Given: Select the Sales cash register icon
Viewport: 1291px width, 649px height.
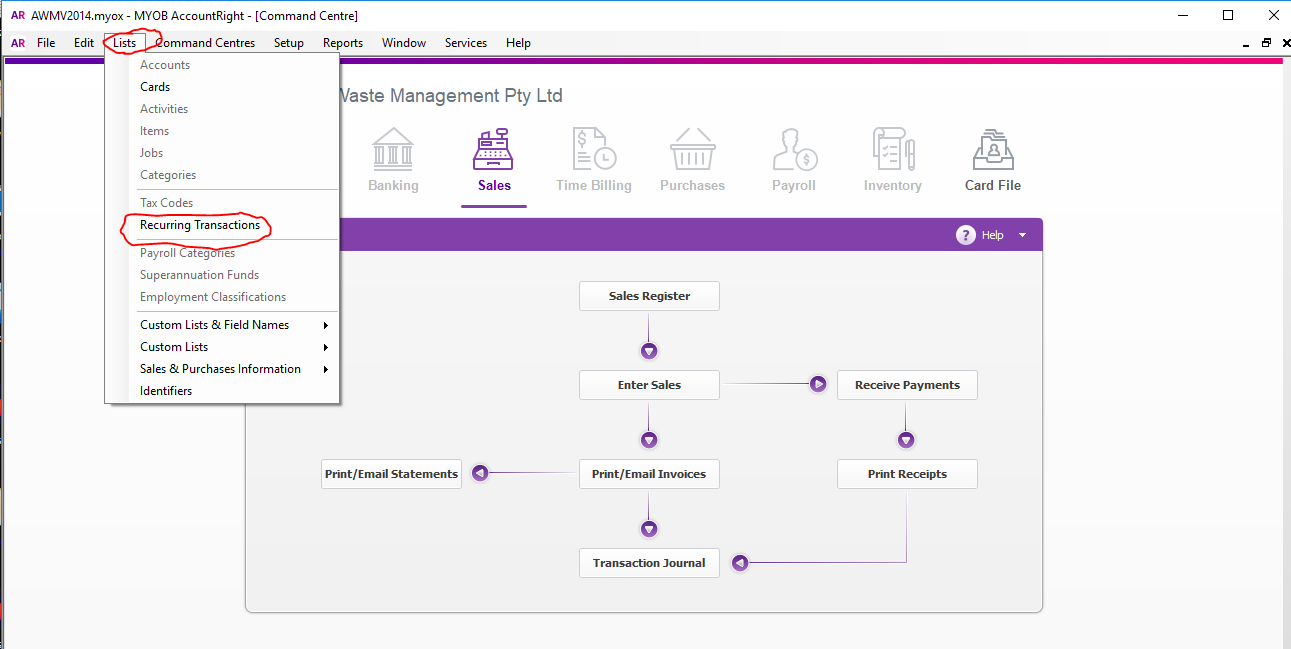Looking at the screenshot, I should [494, 149].
